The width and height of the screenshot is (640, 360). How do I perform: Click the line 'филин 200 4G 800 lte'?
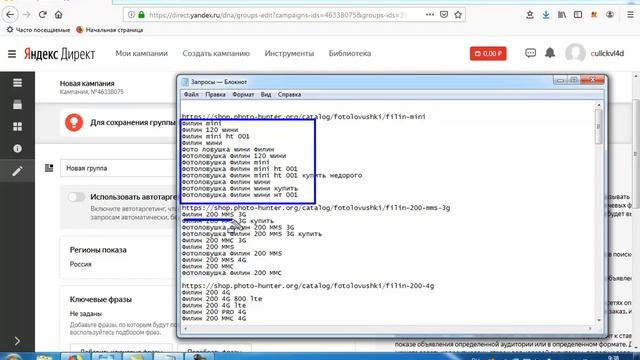[222, 299]
